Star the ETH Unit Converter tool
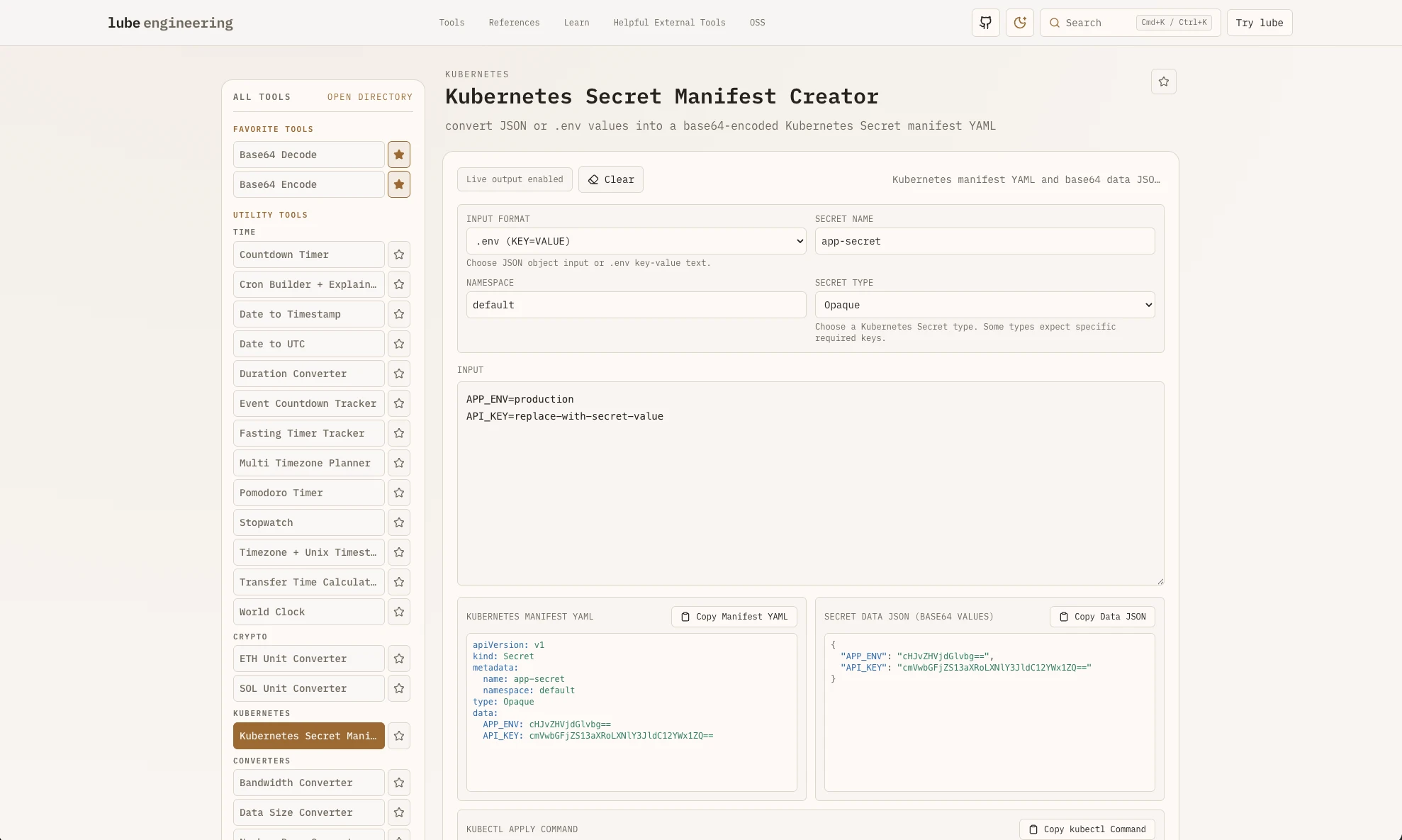1402x840 pixels. click(399, 659)
